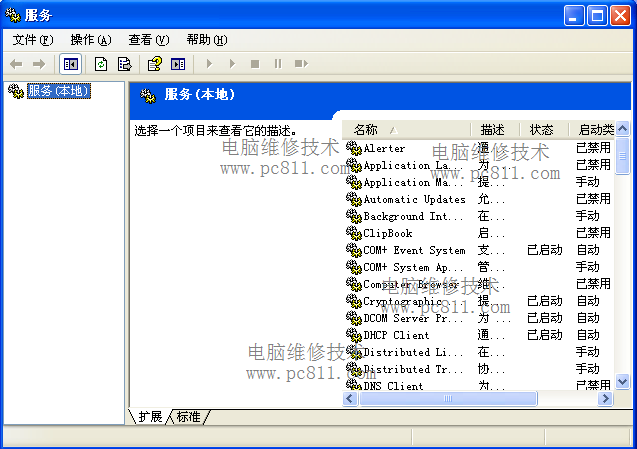Sort by the 启动类 column header
This screenshot has width=637, height=449.
pos(592,130)
